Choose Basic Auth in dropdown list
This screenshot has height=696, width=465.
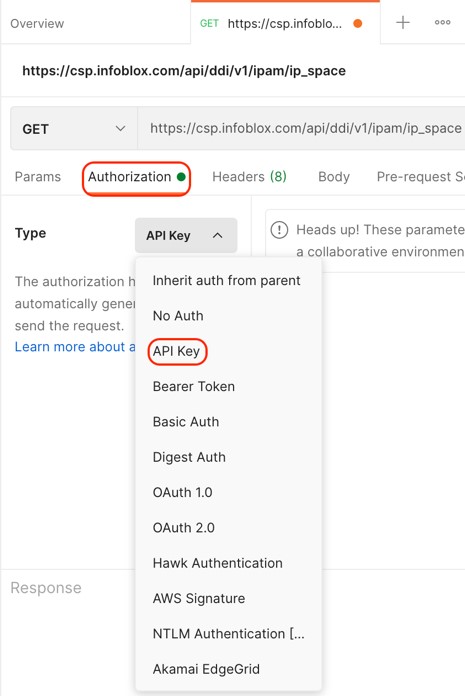[x=186, y=422]
